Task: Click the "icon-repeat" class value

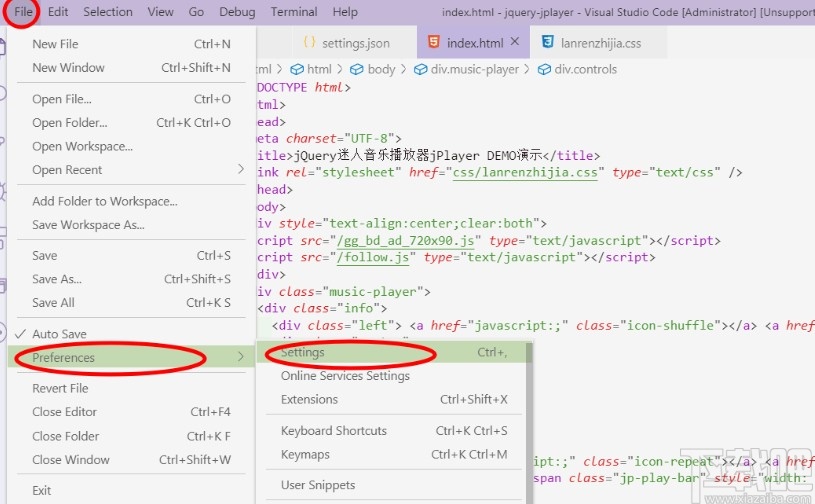Action: [674, 461]
